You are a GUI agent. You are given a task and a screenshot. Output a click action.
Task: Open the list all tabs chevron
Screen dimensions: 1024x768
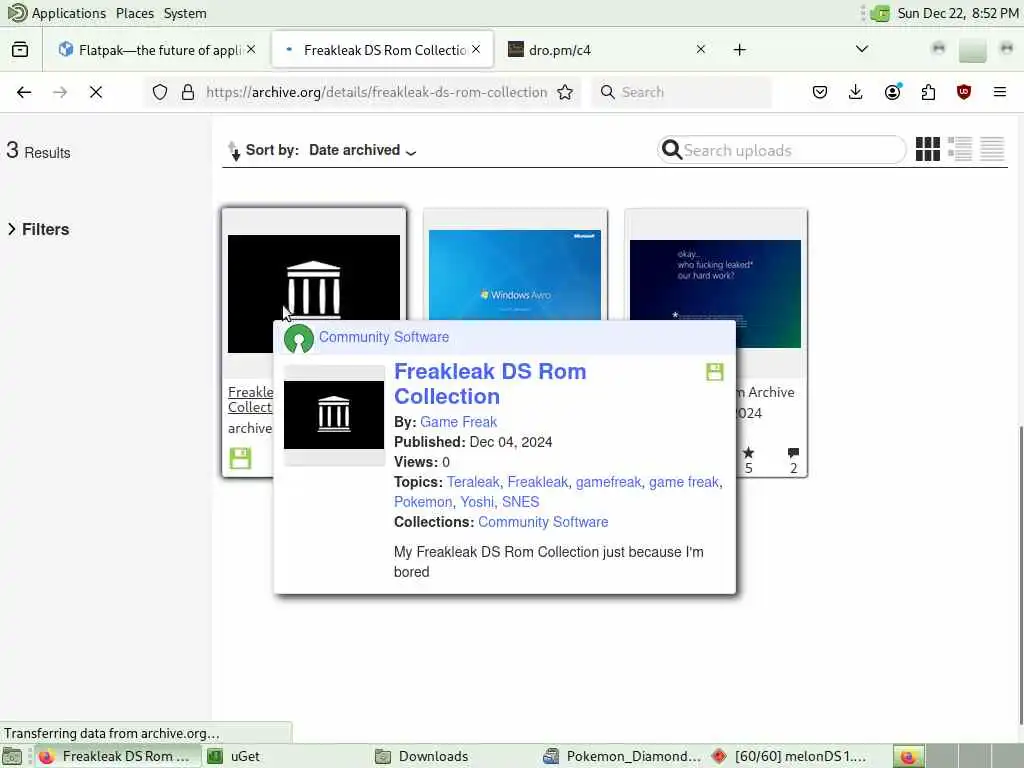click(861, 50)
